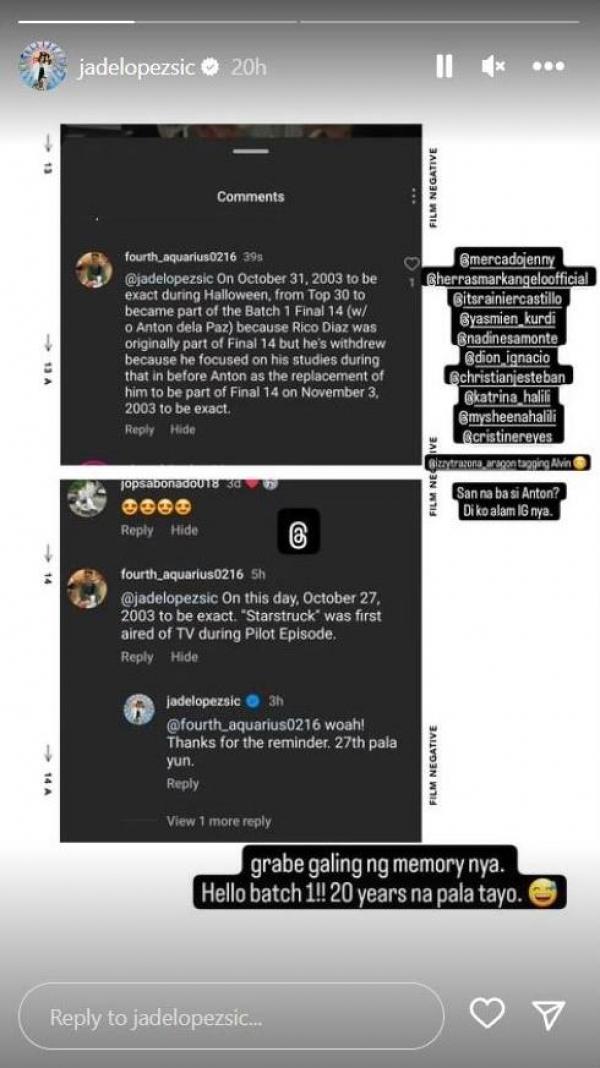This screenshot has height=1068, width=600.
Task: Tap the @katrina_halili mention
Action: (507, 394)
